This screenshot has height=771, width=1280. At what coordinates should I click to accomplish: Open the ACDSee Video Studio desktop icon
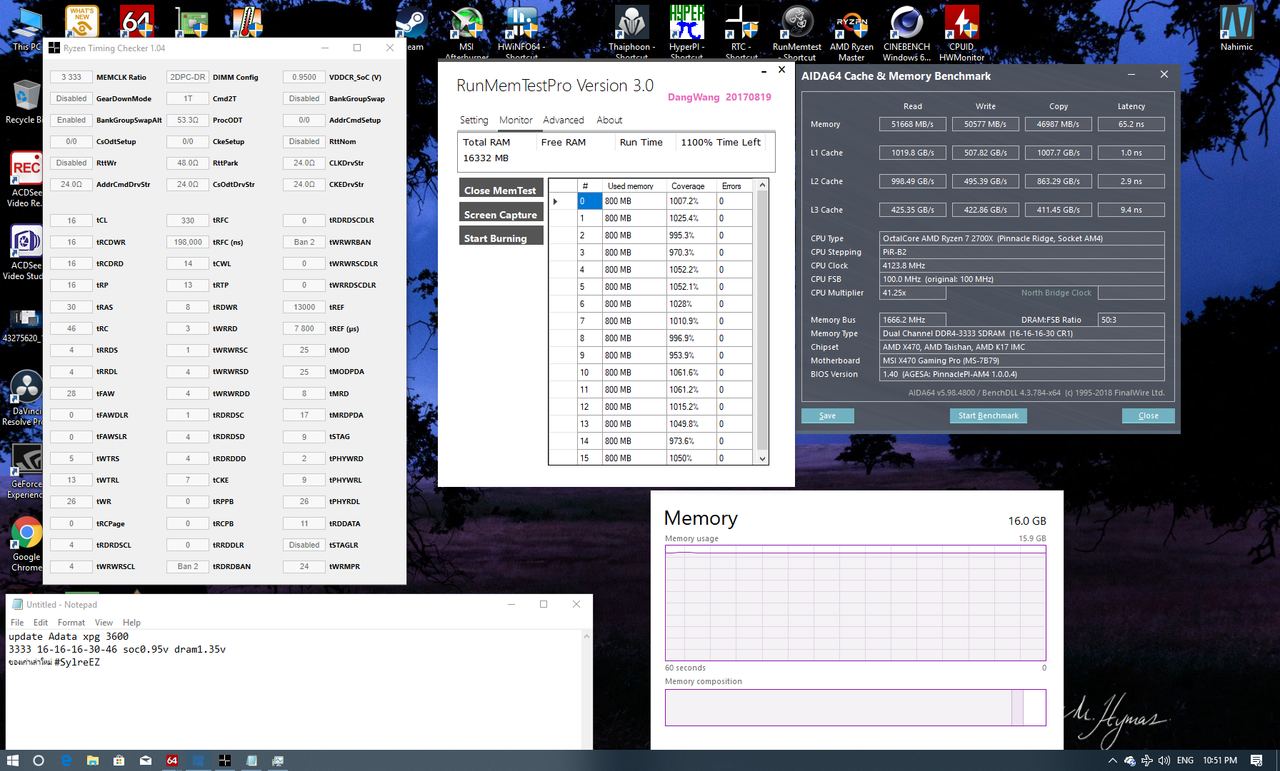[25, 252]
